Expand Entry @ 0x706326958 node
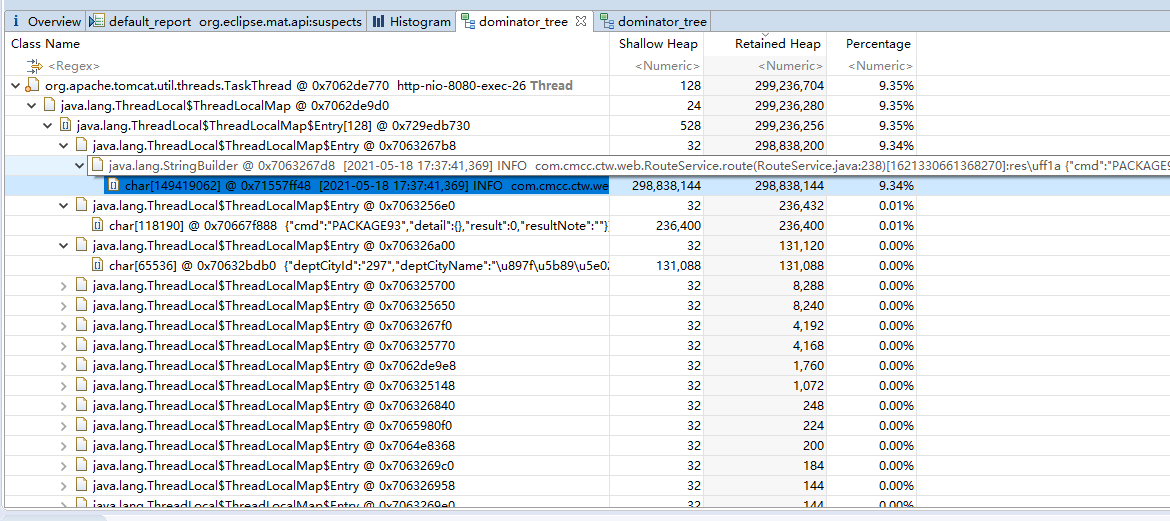This screenshot has width=1170, height=521. click(x=63, y=486)
